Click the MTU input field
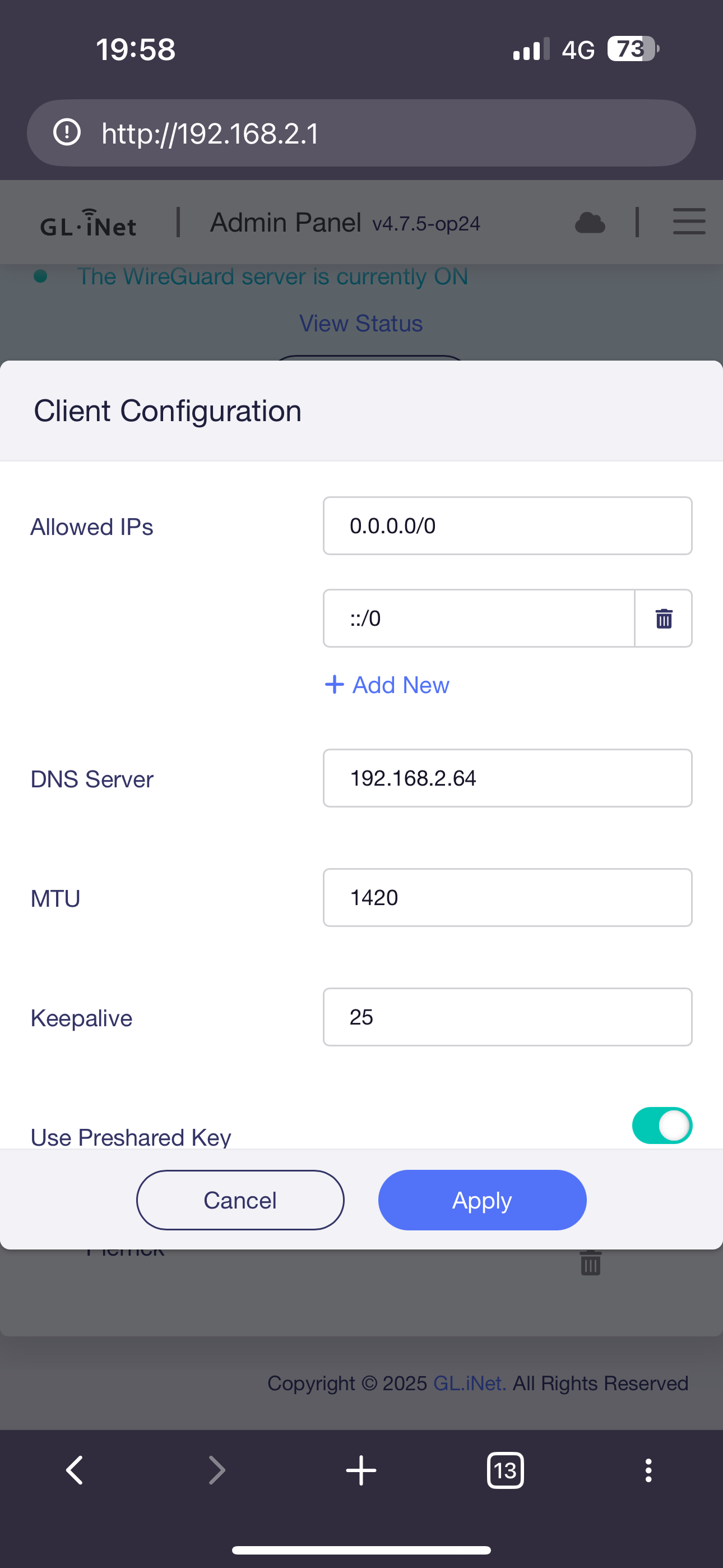The image size is (723, 1568). (x=507, y=897)
